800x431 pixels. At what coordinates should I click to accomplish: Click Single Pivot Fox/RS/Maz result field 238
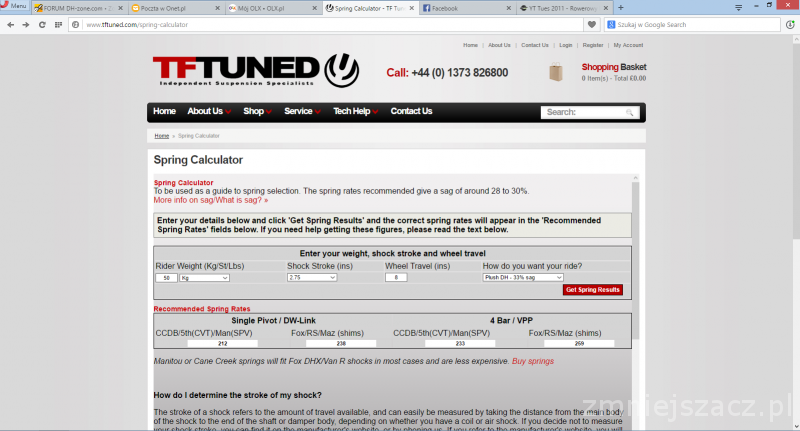[341, 344]
